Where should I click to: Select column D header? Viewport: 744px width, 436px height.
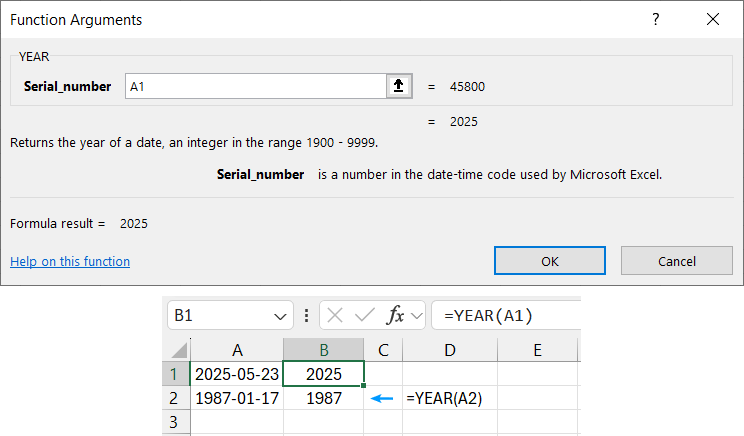click(450, 350)
